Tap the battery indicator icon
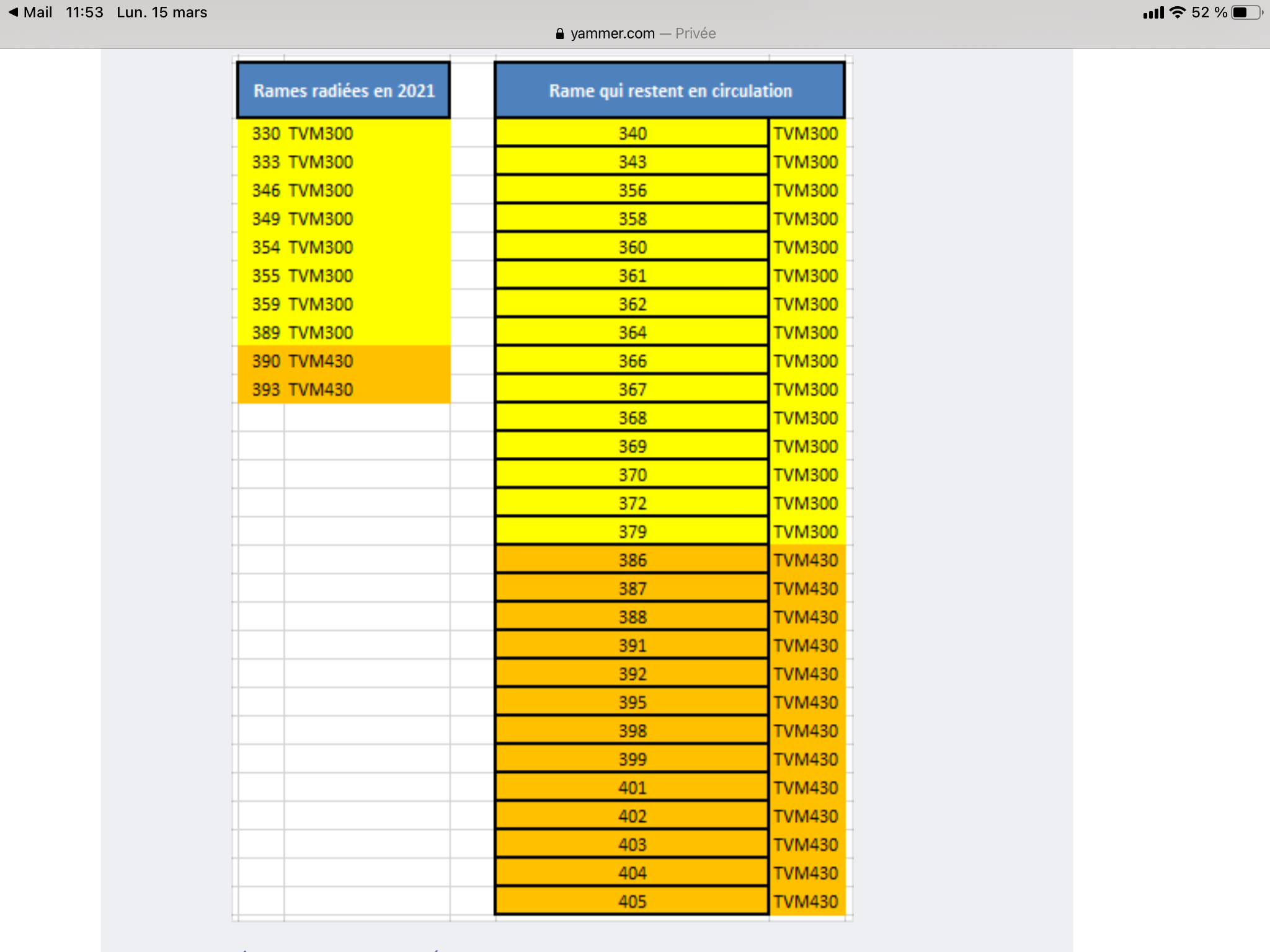Image resolution: width=1270 pixels, height=952 pixels. [1246, 12]
